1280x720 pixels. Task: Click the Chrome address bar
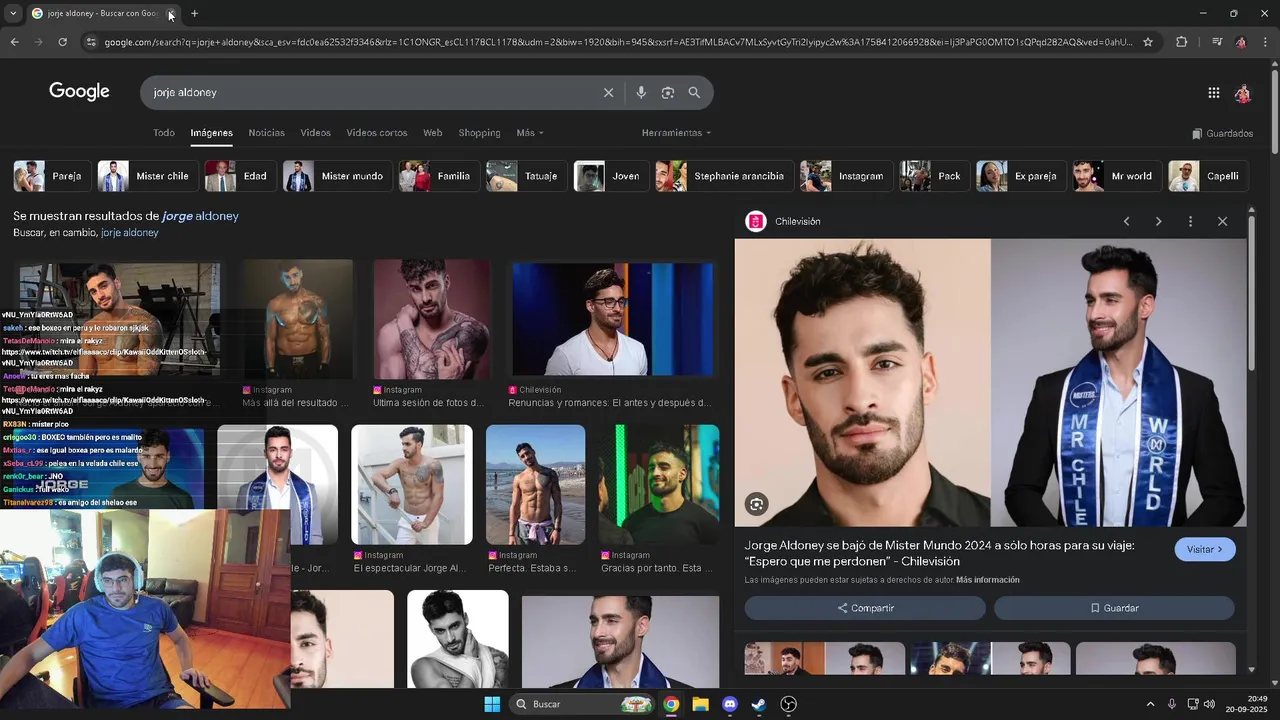point(618,42)
